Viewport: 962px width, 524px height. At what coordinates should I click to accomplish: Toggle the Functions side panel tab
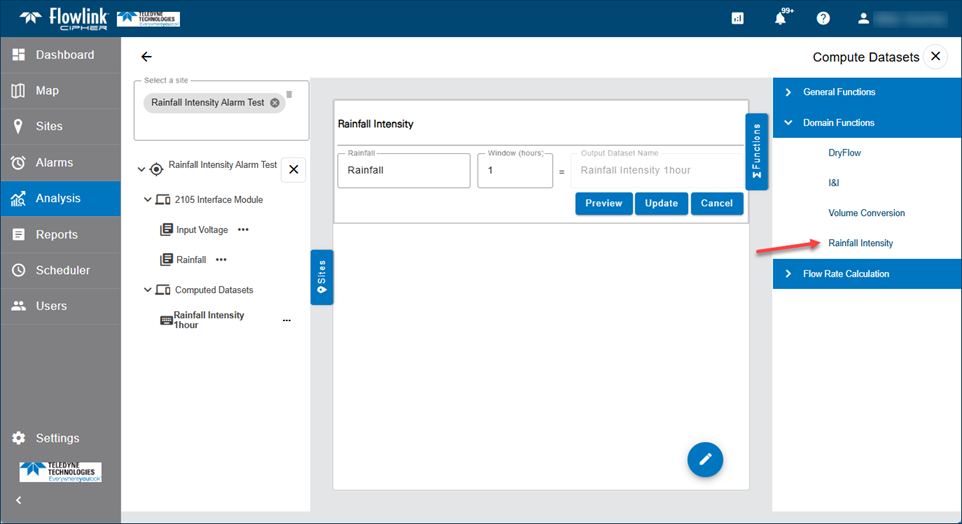[756, 151]
